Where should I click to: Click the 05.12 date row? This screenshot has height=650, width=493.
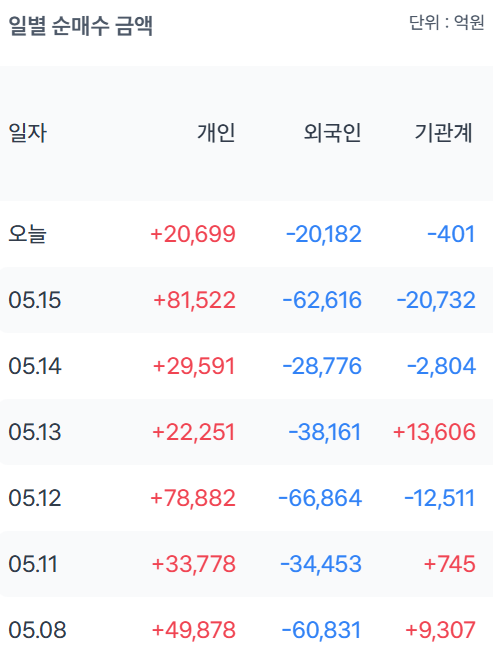tap(246, 497)
